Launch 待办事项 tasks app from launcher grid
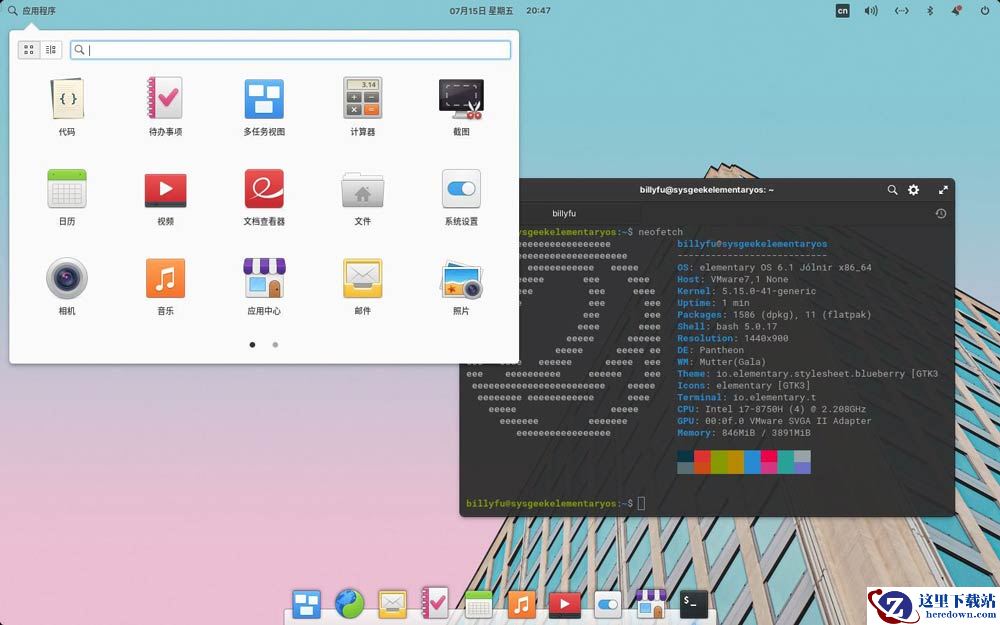Image resolution: width=1000 pixels, height=625 pixels. coord(165,106)
